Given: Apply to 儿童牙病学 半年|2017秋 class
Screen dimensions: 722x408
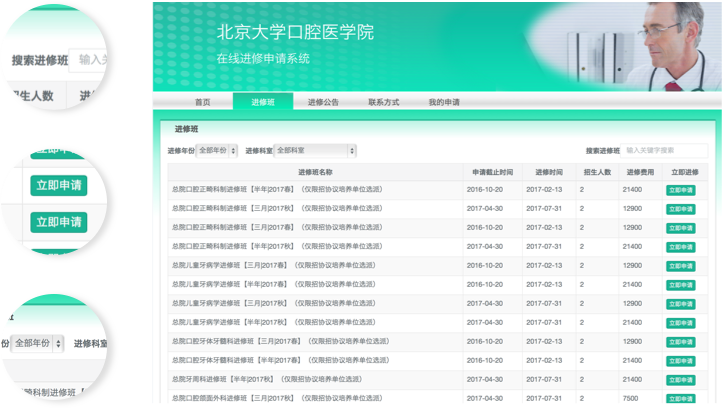Looking at the screenshot, I should [x=681, y=323].
